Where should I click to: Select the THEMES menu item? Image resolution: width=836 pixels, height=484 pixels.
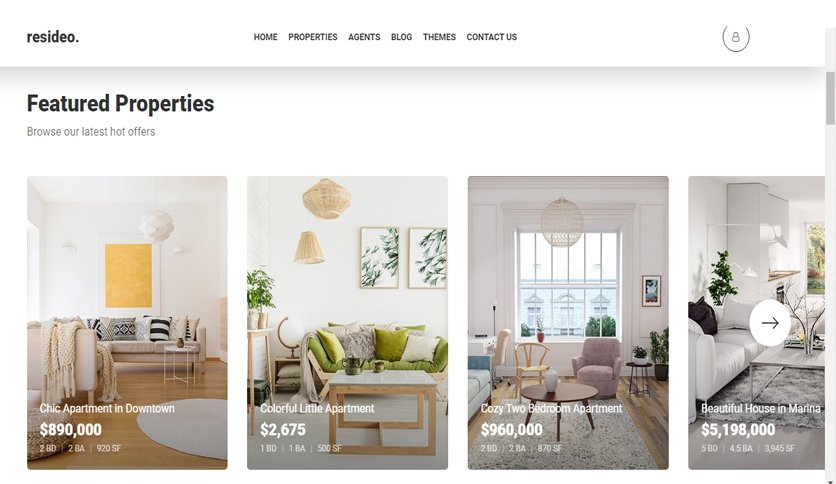click(x=439, y=37)
